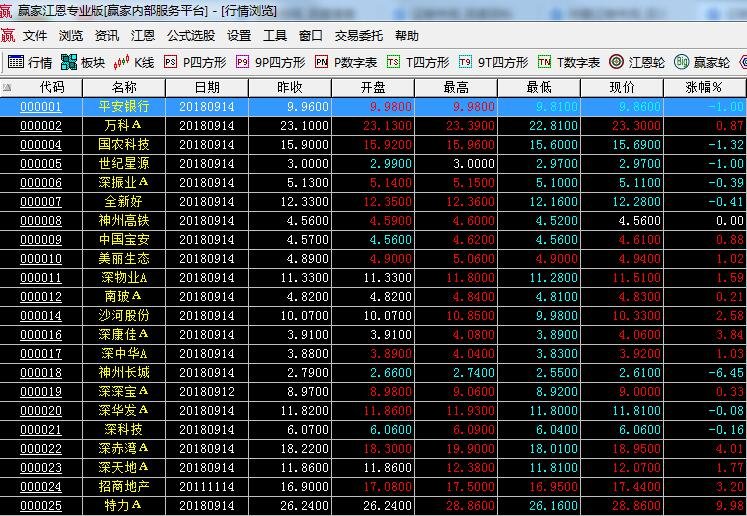
Task: Select the 南玻A name cell
Action: 123,296
